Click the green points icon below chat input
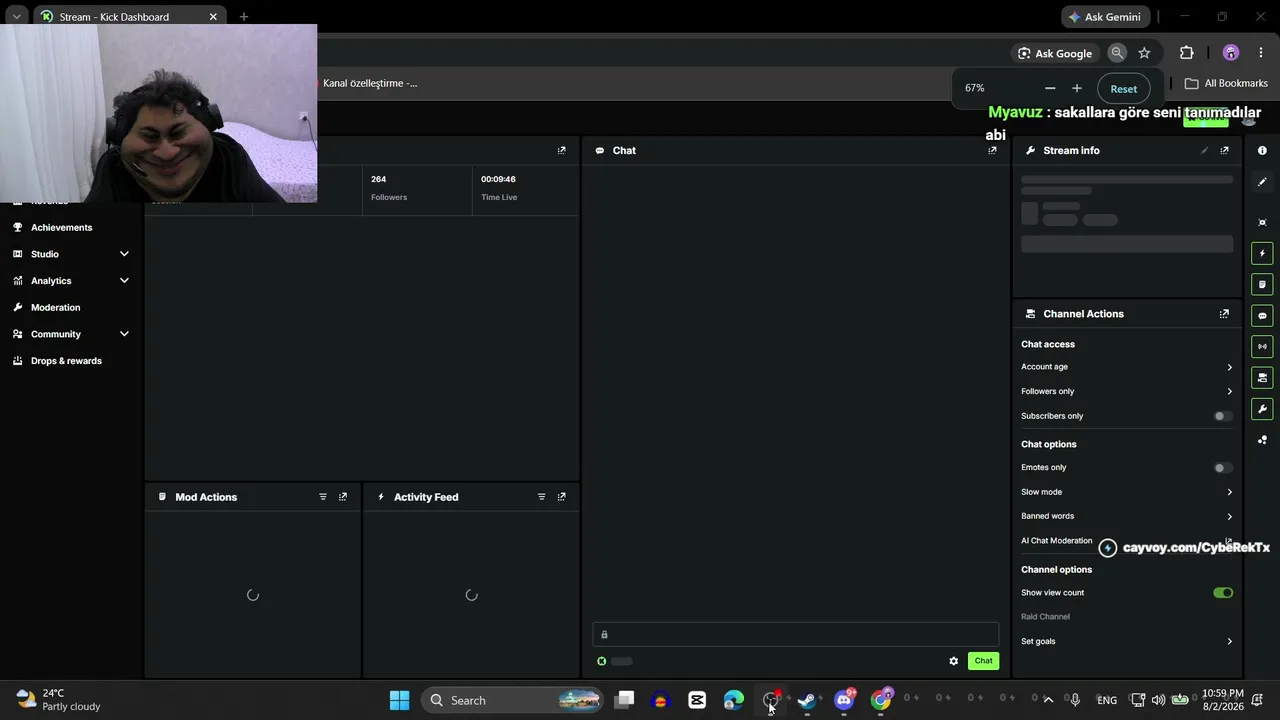The image size is (1280, 720). [601, 661]
